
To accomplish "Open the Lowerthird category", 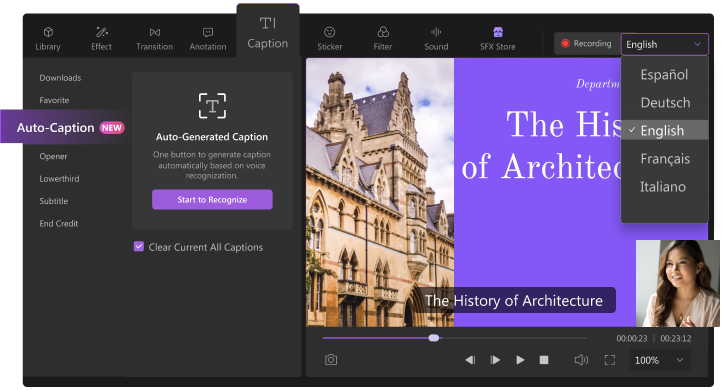I will pos(59,178).
